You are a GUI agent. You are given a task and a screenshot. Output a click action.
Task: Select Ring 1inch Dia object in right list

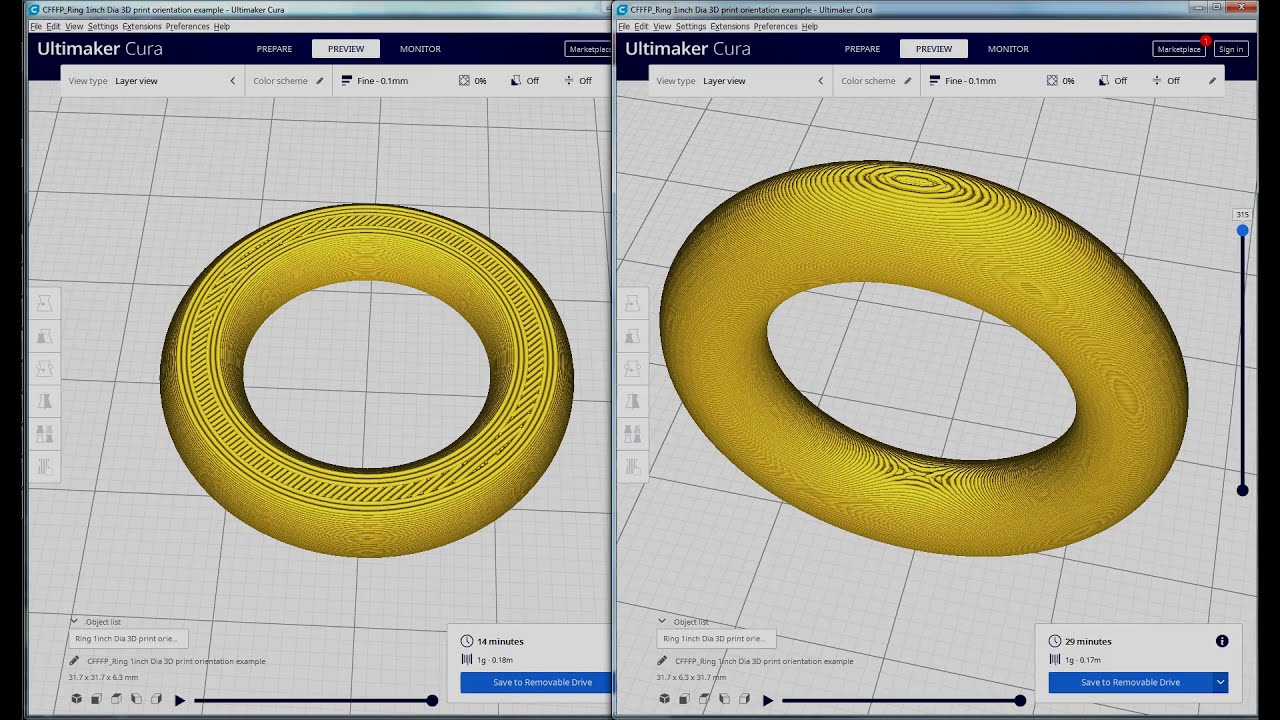point(717,638)
